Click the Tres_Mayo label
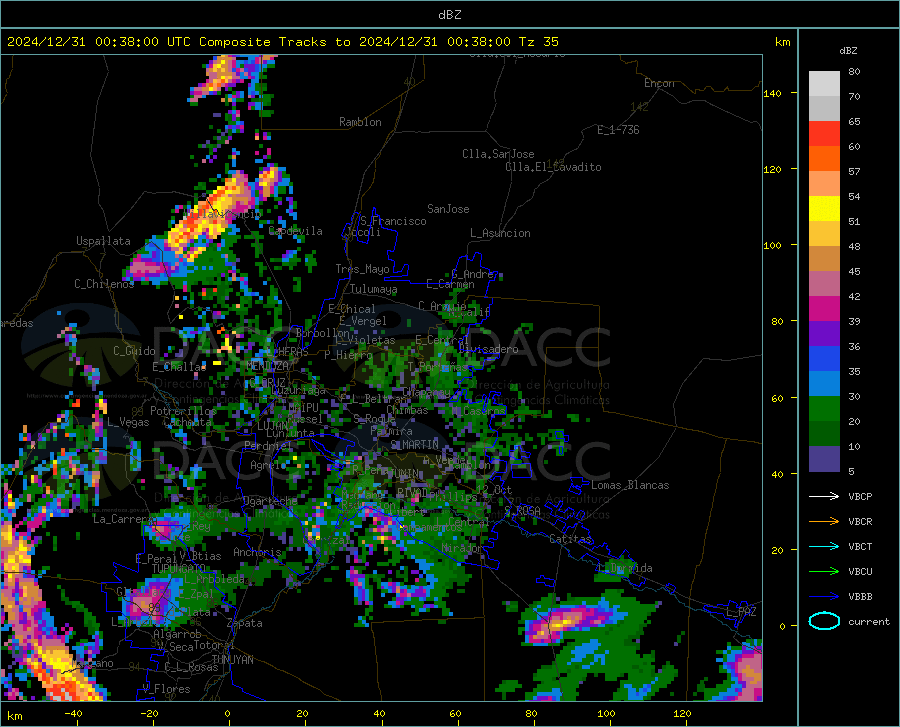 coord(362,269)
